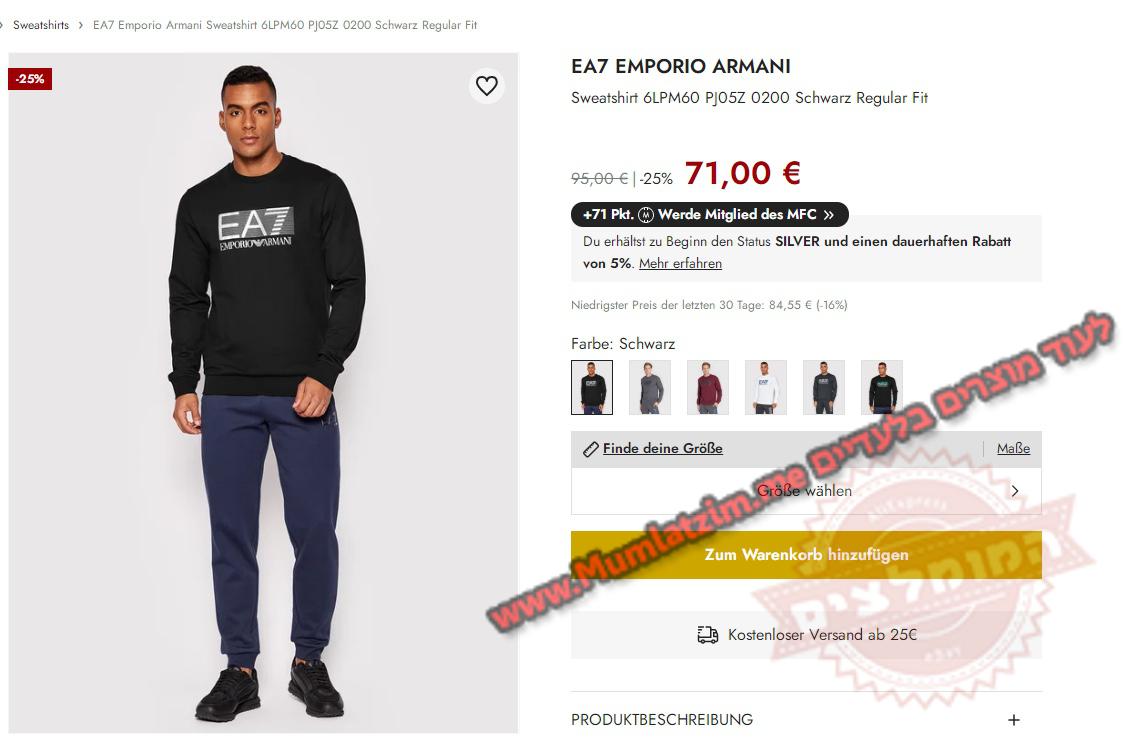Open Finde deine Größe size finder
Viewport: 1126px width, 743px height.
tap(662, 449)
